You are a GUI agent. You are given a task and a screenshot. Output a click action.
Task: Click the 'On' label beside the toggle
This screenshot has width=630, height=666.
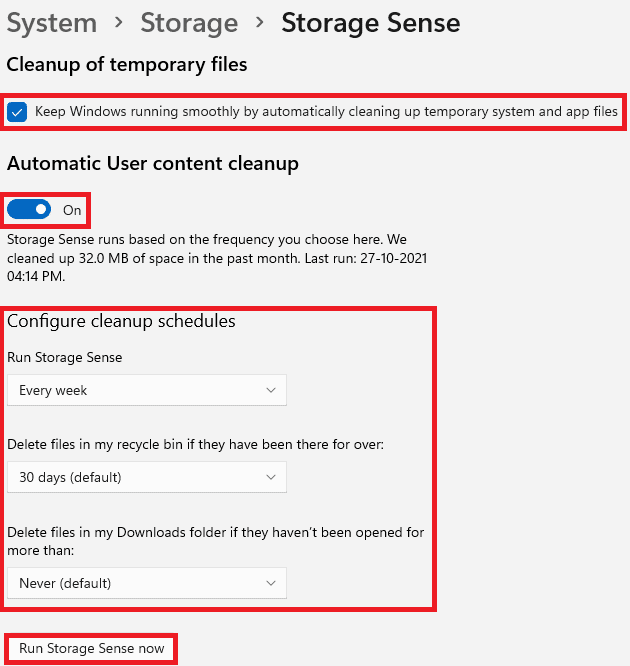pos(72,210)
